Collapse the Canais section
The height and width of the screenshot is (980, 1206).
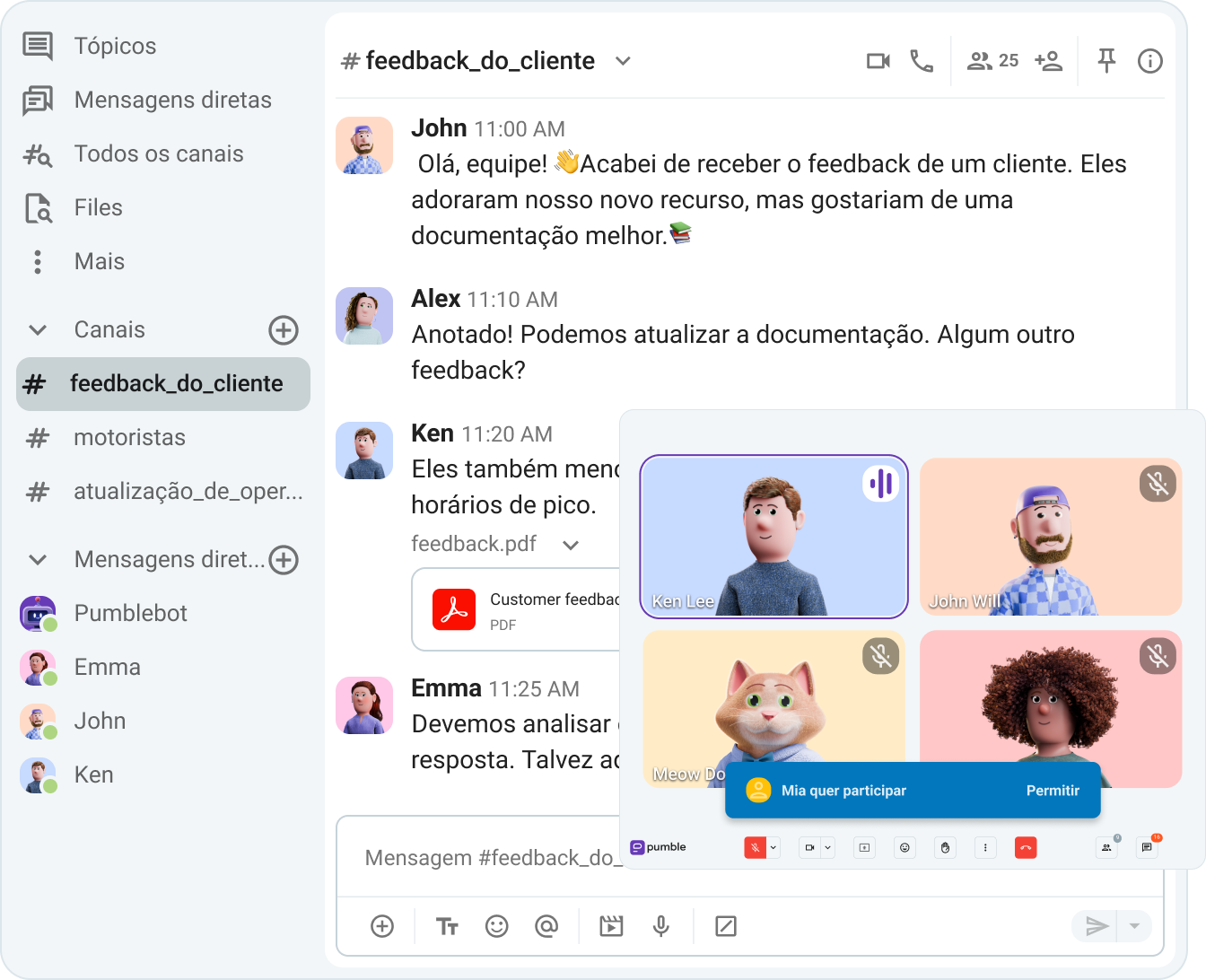point(38,330)
